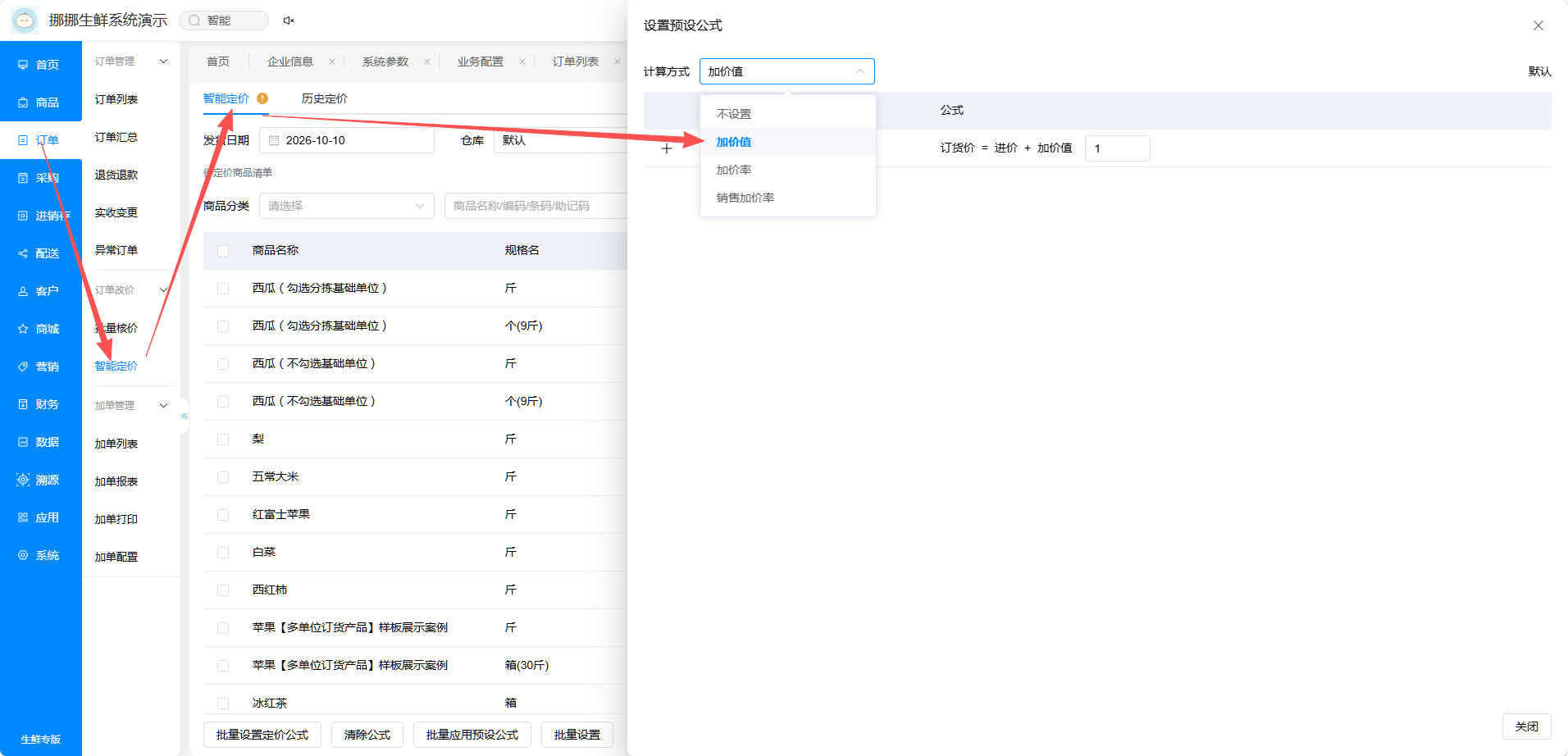Click the 关闭 button in formula panel

tap(1526, 726)
